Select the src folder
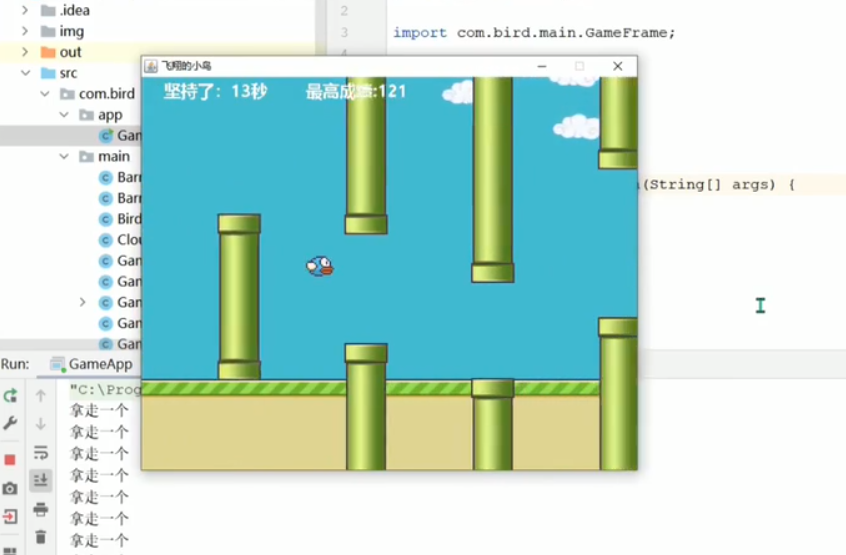Image resolution: width=846 pixels, height=555 pixels. tap(59, 73)
